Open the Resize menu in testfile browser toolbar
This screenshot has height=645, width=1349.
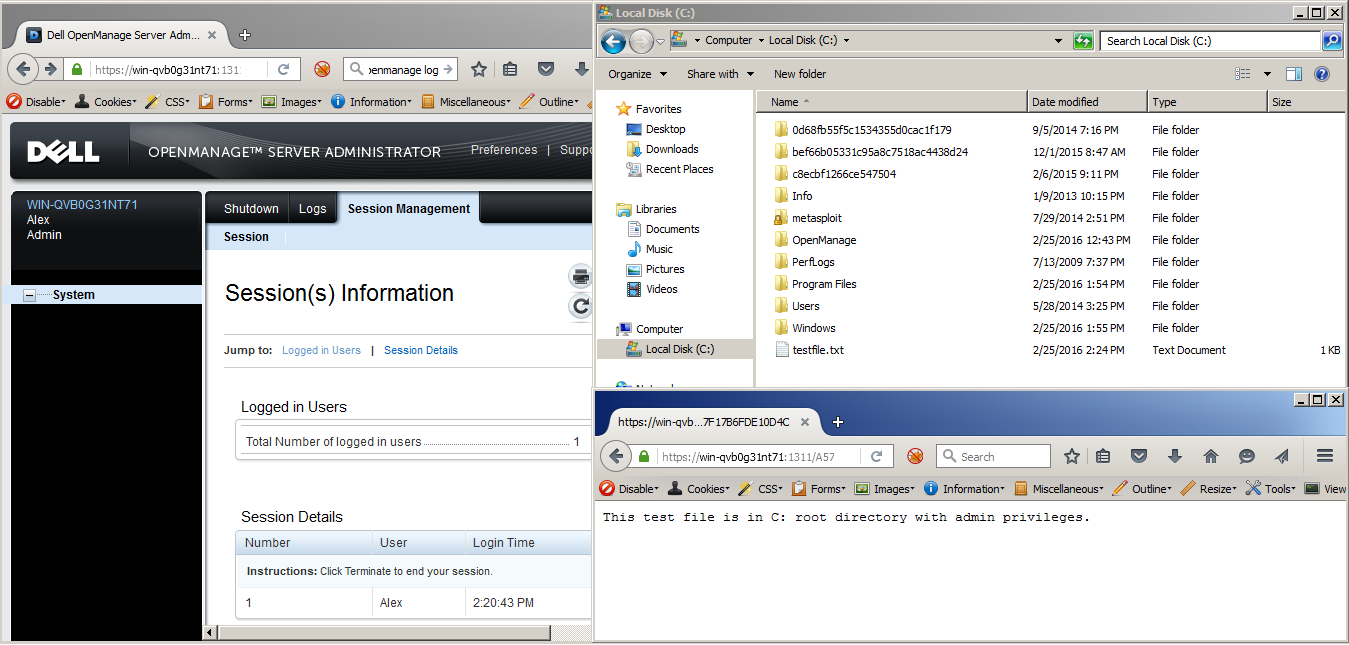pos(1209,489)
